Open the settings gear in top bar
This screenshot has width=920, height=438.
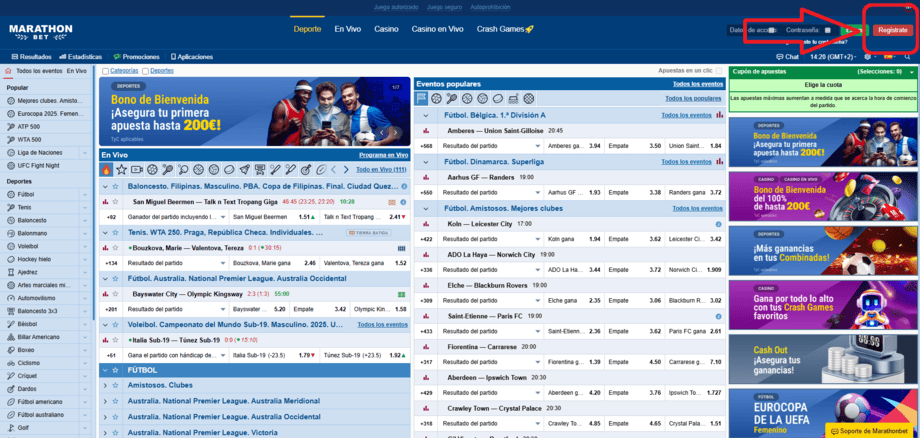[868, 57]
